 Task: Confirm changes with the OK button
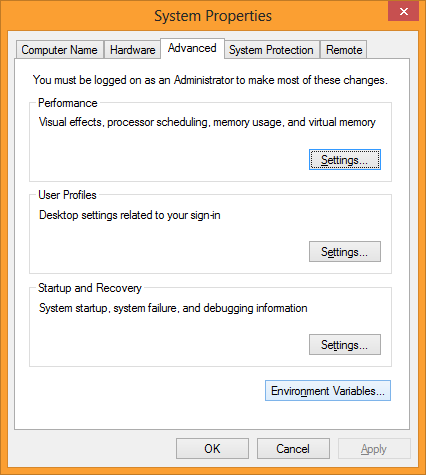212,449
